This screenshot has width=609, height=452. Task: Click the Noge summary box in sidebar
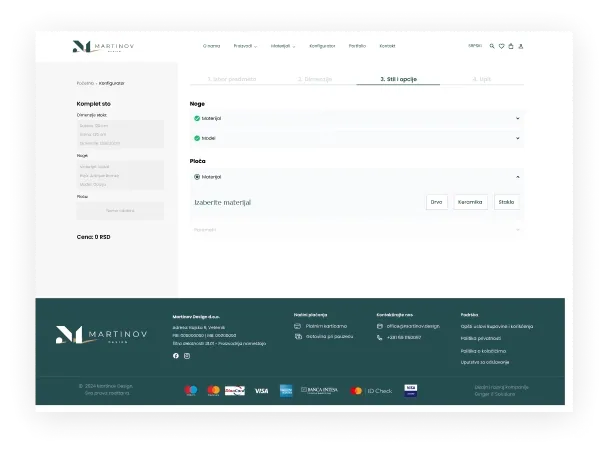(120, 175)
